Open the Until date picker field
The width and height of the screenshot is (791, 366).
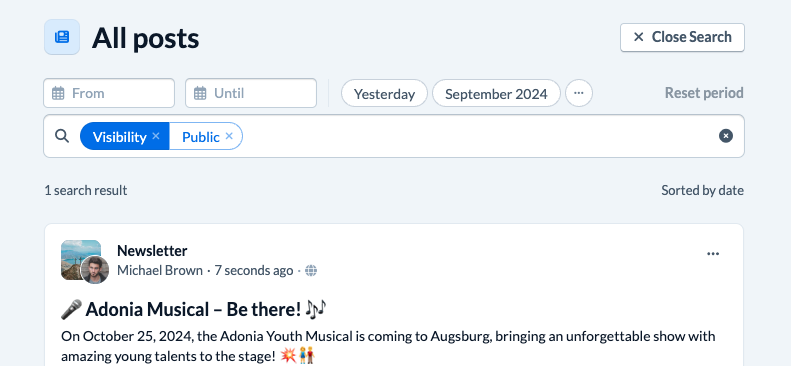pos(251,93)
